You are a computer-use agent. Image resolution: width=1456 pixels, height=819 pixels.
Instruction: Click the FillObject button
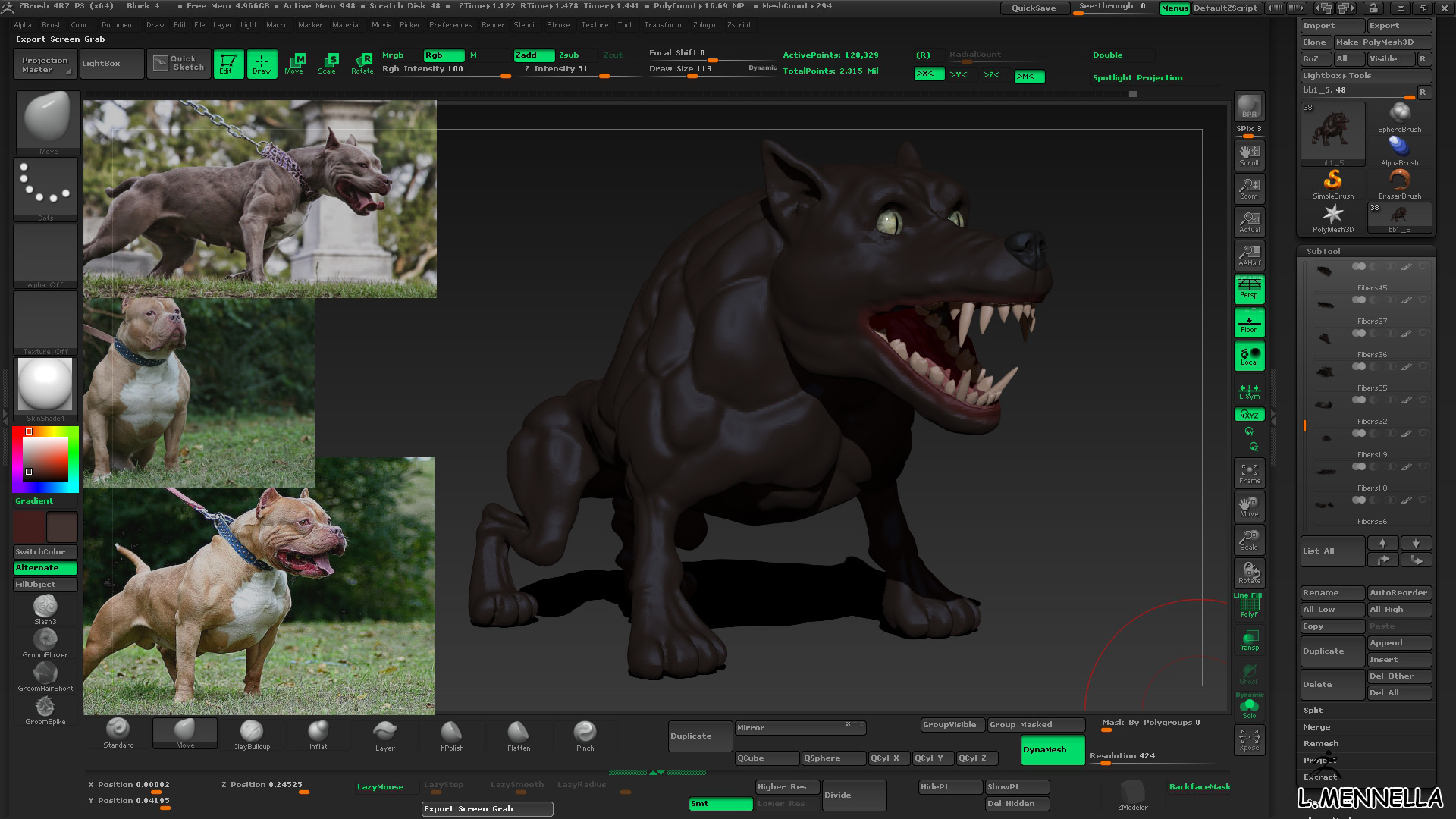point(45,585)
